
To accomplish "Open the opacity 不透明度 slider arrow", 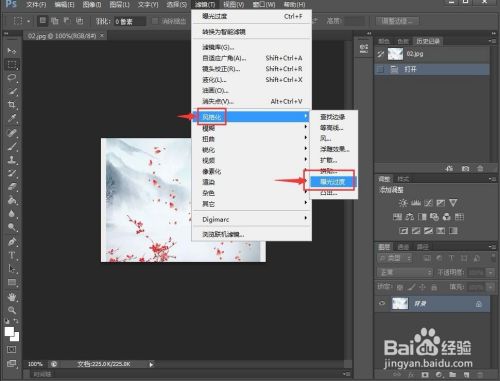I will 490,273.
